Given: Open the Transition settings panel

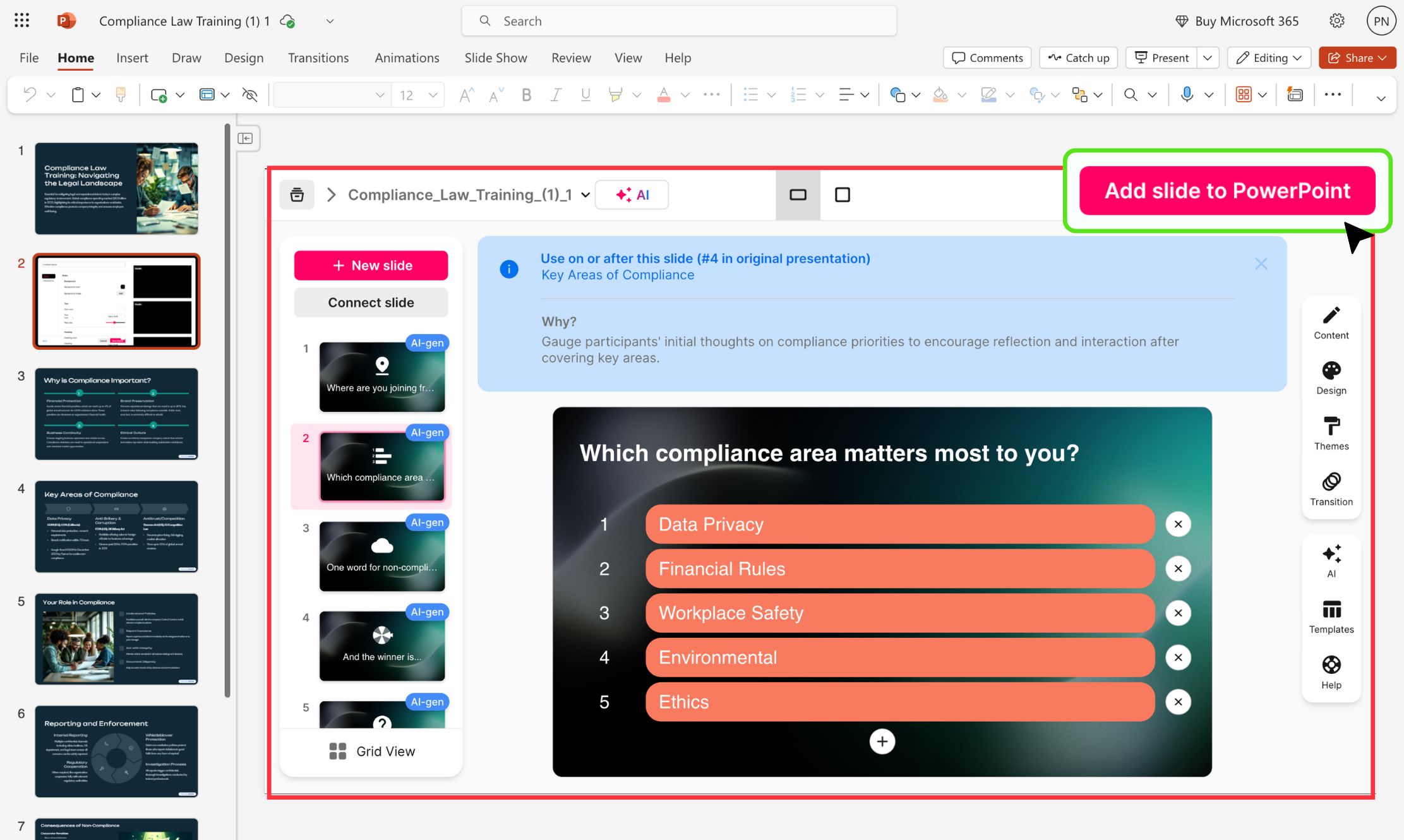Looking at the screenshot, I should click(1331, 489).
